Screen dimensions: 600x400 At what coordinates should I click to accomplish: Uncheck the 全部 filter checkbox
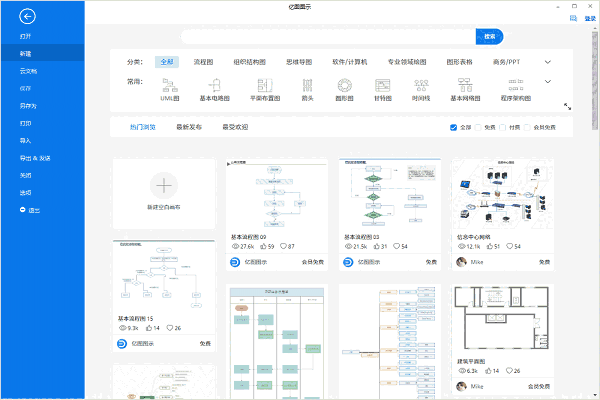tap(453, 127)
